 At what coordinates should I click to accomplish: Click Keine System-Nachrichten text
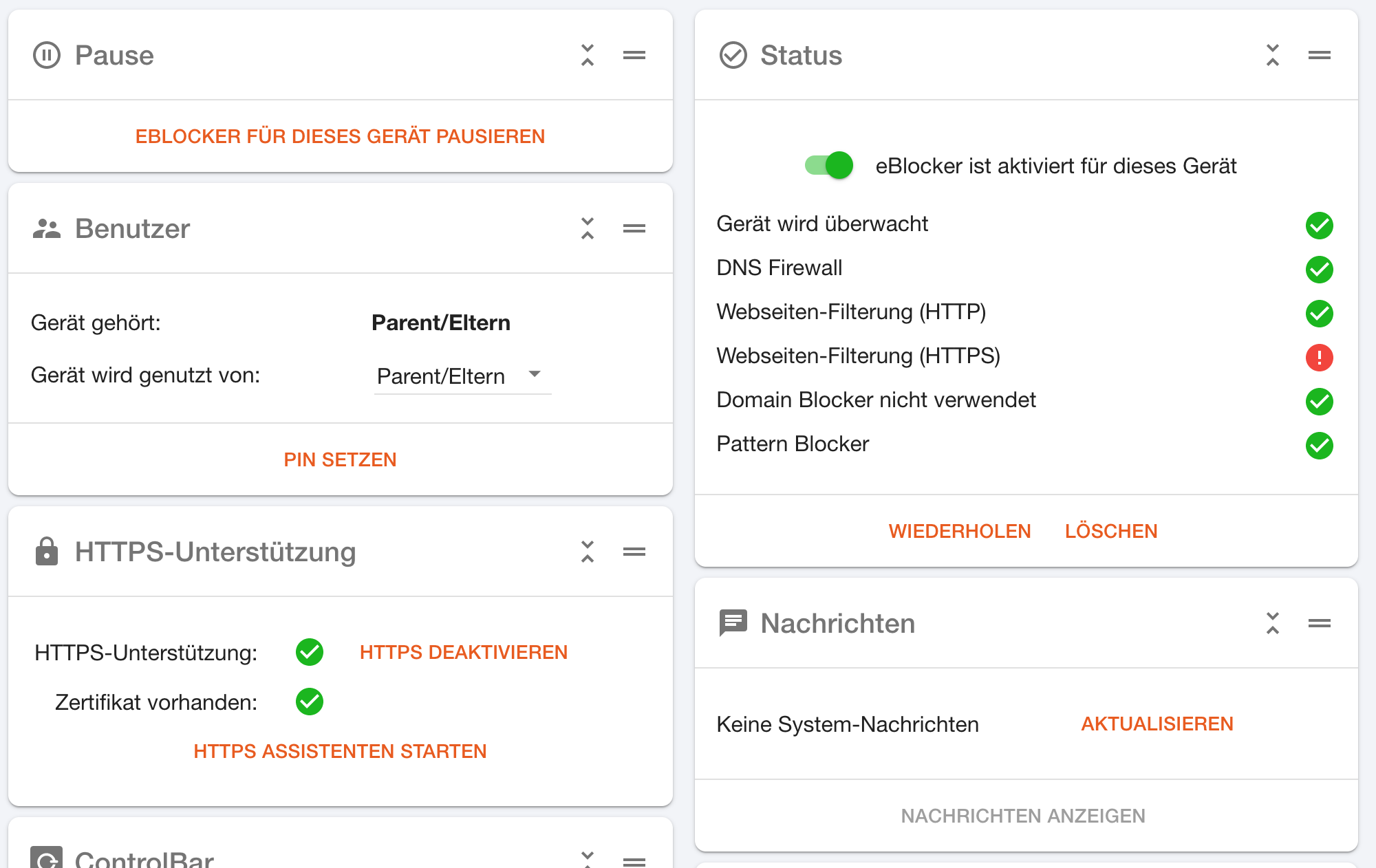coord(848,724)
